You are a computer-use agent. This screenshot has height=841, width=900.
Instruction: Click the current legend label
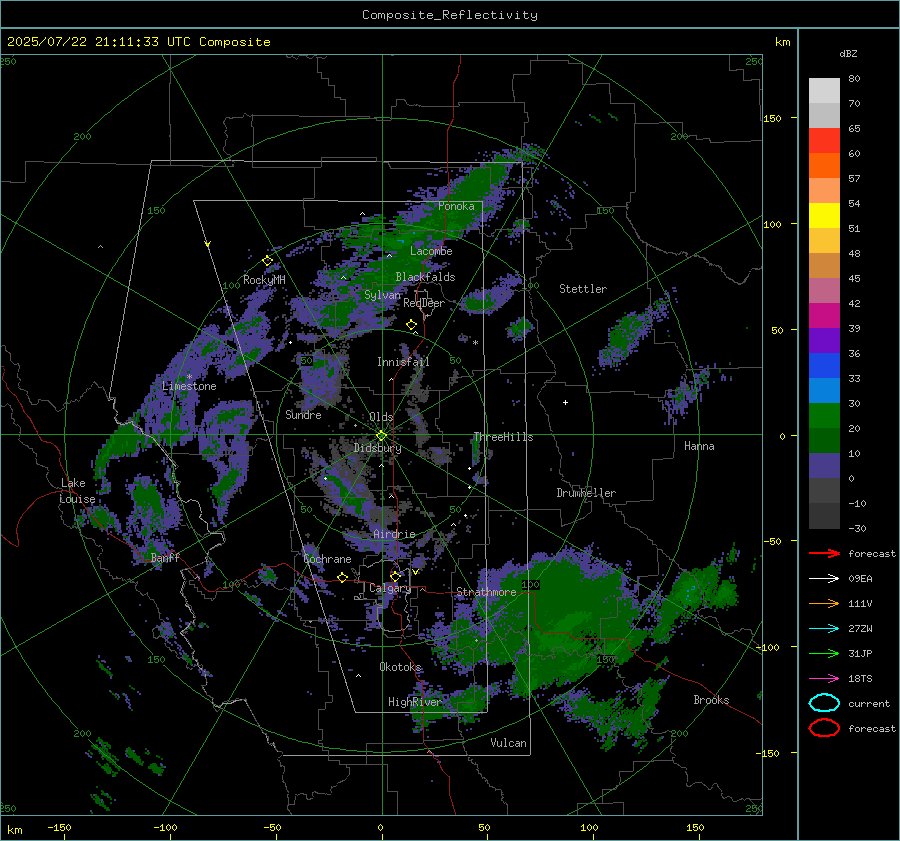click(x=869, y=704)
